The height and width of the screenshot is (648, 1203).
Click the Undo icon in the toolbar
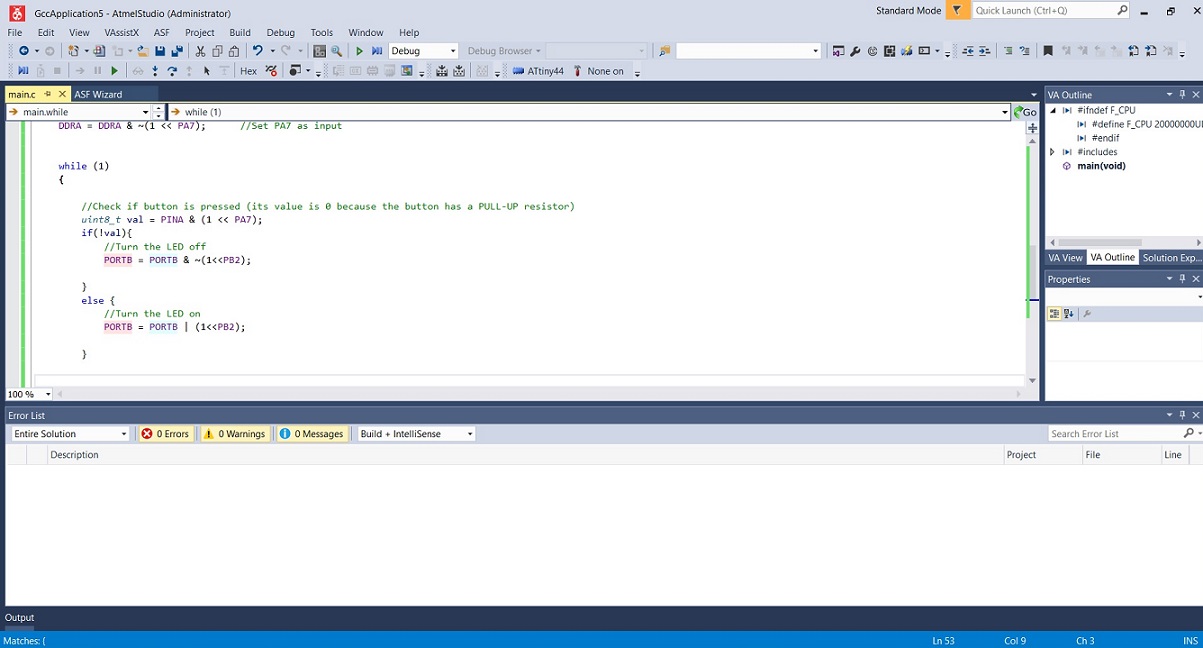[x=257, y=50]
